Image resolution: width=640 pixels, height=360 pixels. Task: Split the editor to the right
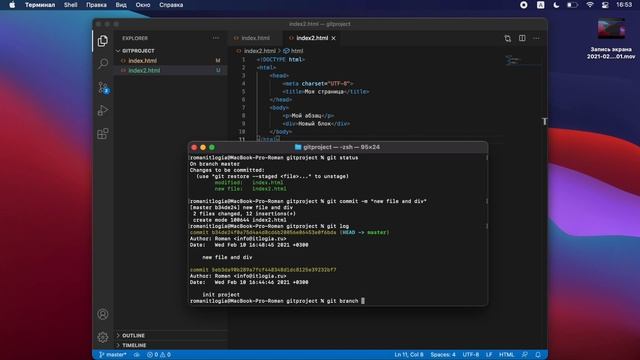tap(522, 38)
